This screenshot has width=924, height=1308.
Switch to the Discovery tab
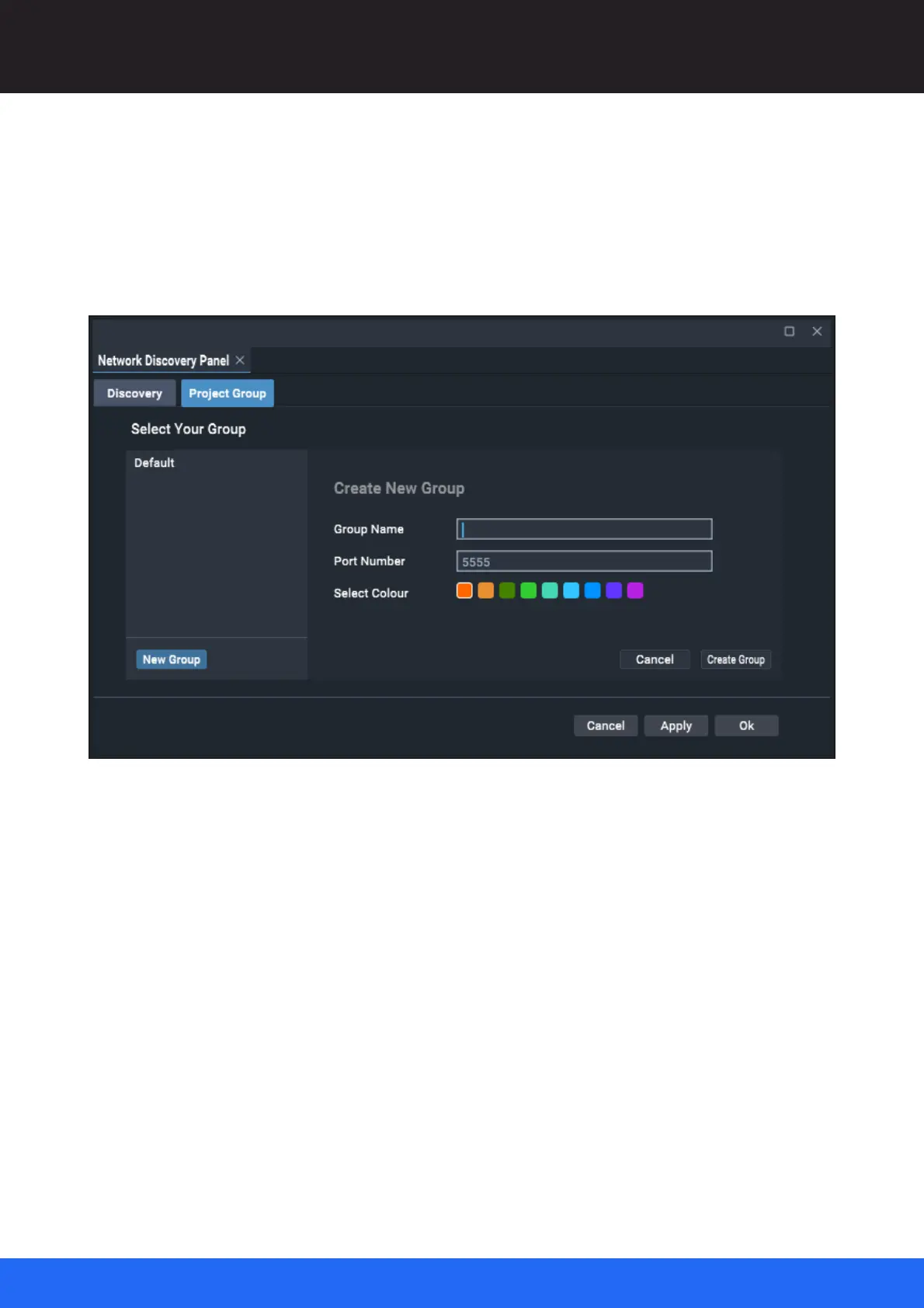[134, 393]
